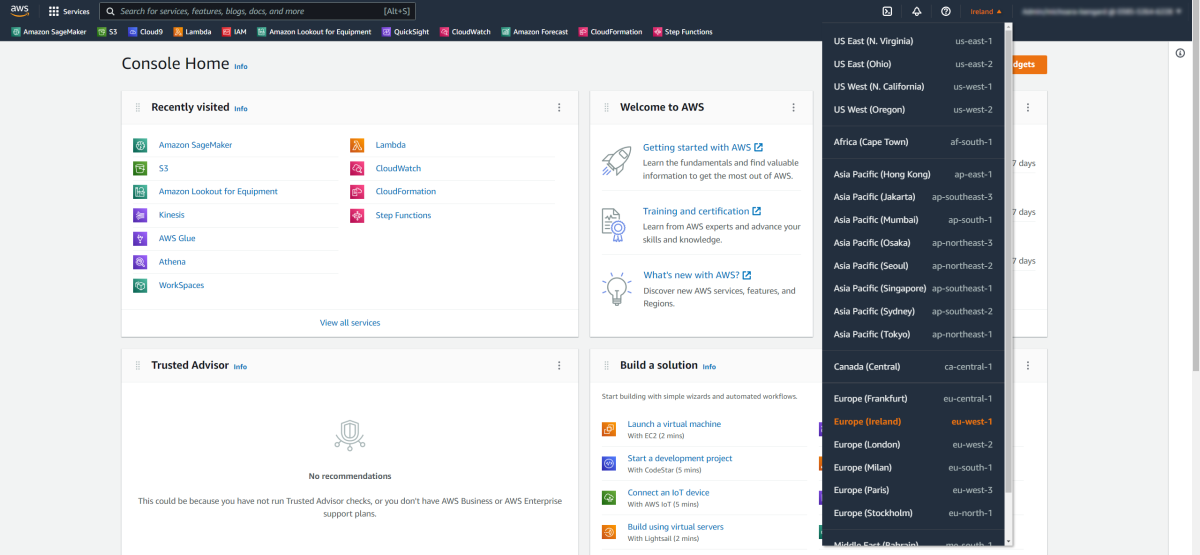Open CloudFormation favorite in bookmarks bar
This screenshot has width=1200, height=555.
(x=610, y=32)
